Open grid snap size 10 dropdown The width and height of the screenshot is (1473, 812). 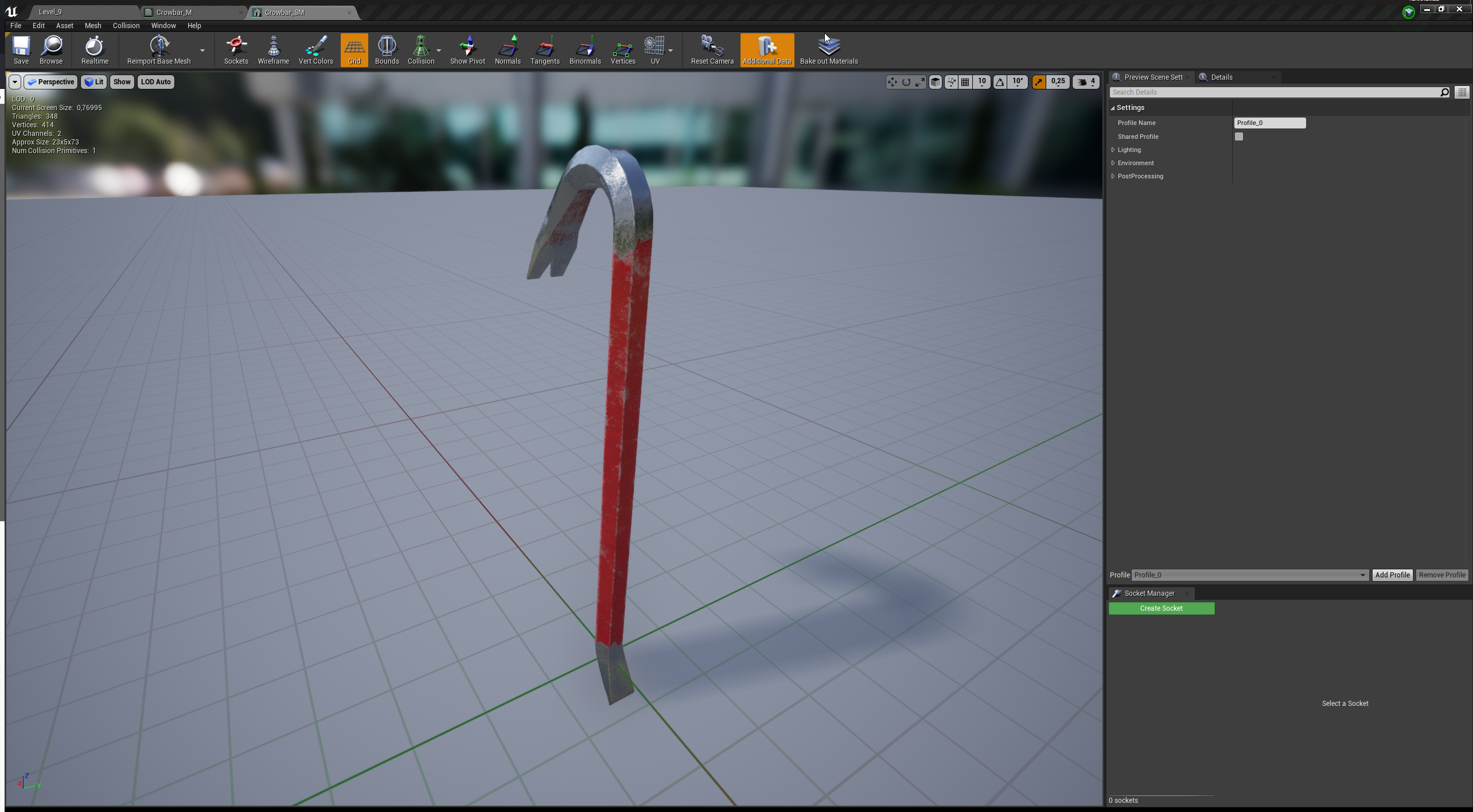(982, 82)
